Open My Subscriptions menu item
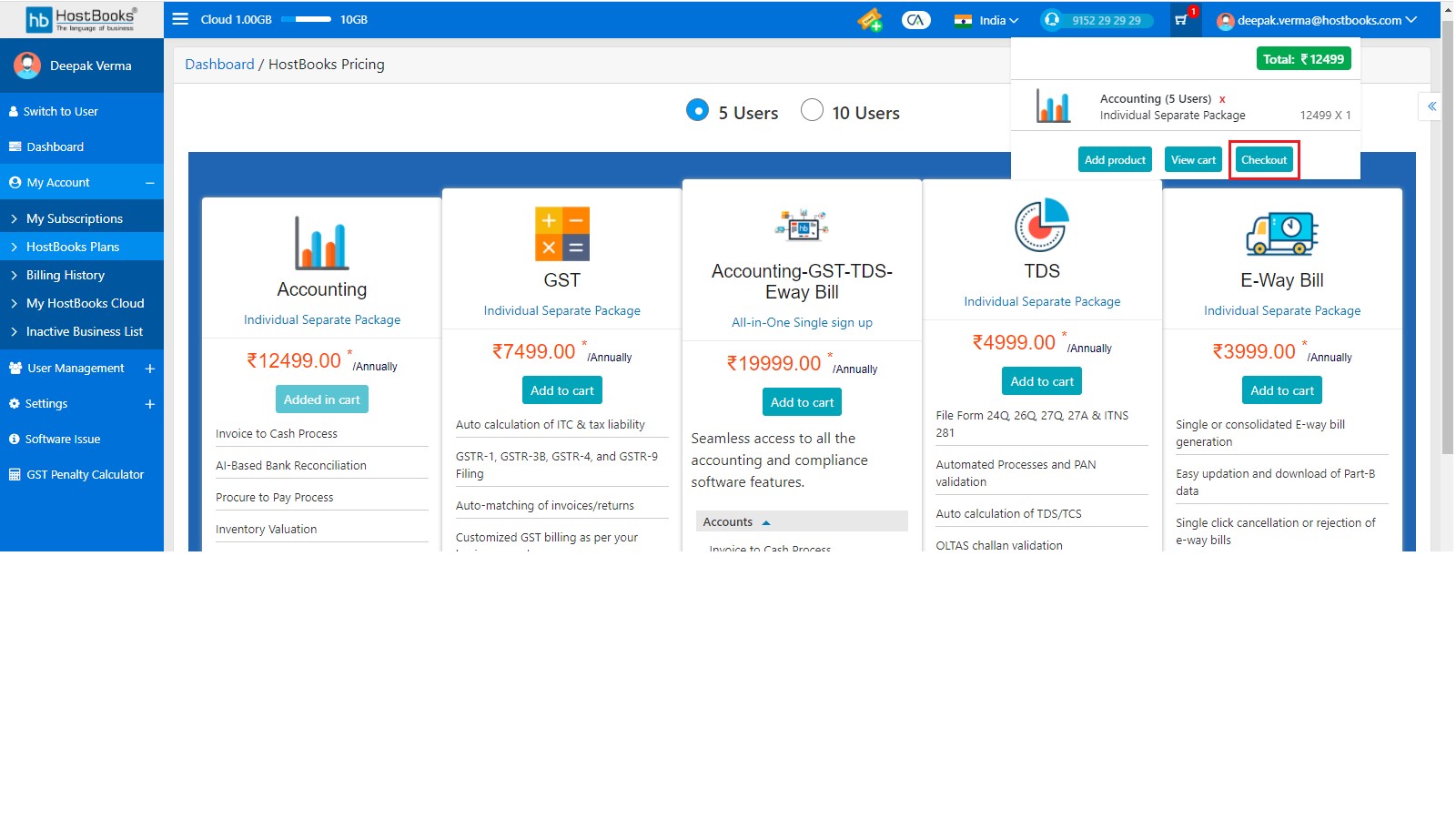This screenshot has height=819, width=1456. pyautogui.click(x=82, y=218)
